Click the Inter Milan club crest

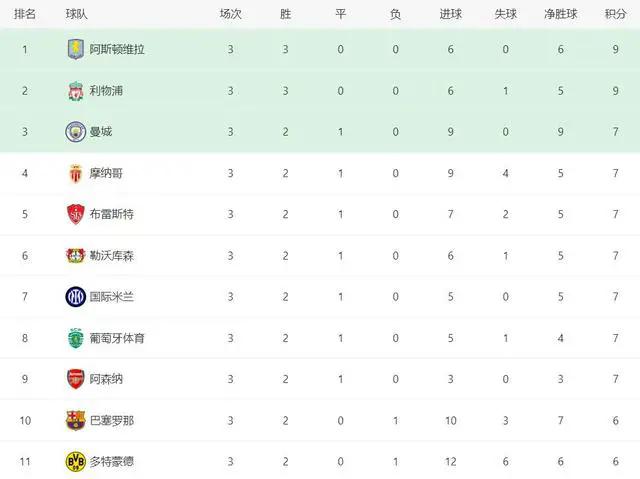(76, 297)
